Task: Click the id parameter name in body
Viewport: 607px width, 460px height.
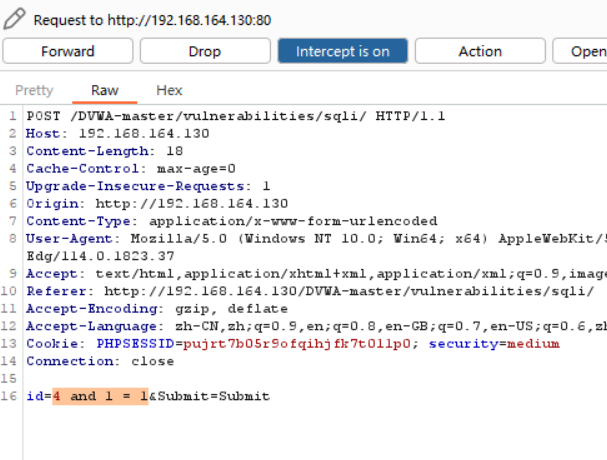Action: point(35,396)
